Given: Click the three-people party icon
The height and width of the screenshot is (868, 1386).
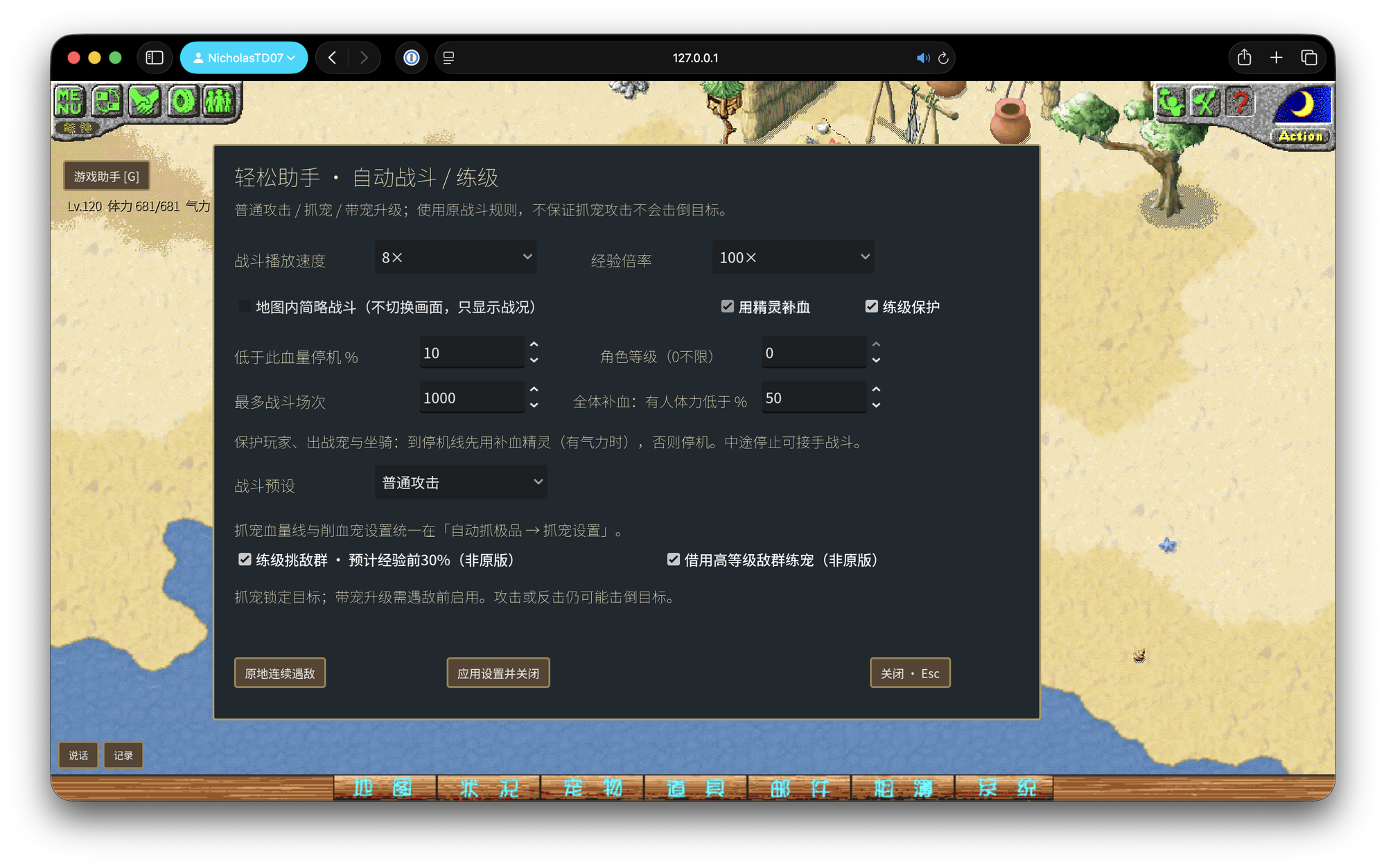Looking at the screenshot, I should tap(219, 101).
